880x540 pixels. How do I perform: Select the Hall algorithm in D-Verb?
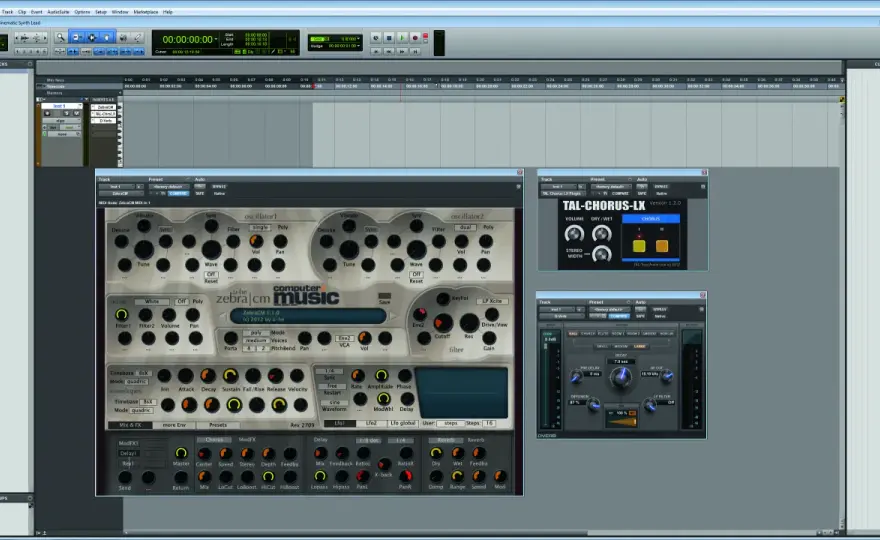(572, 333)
